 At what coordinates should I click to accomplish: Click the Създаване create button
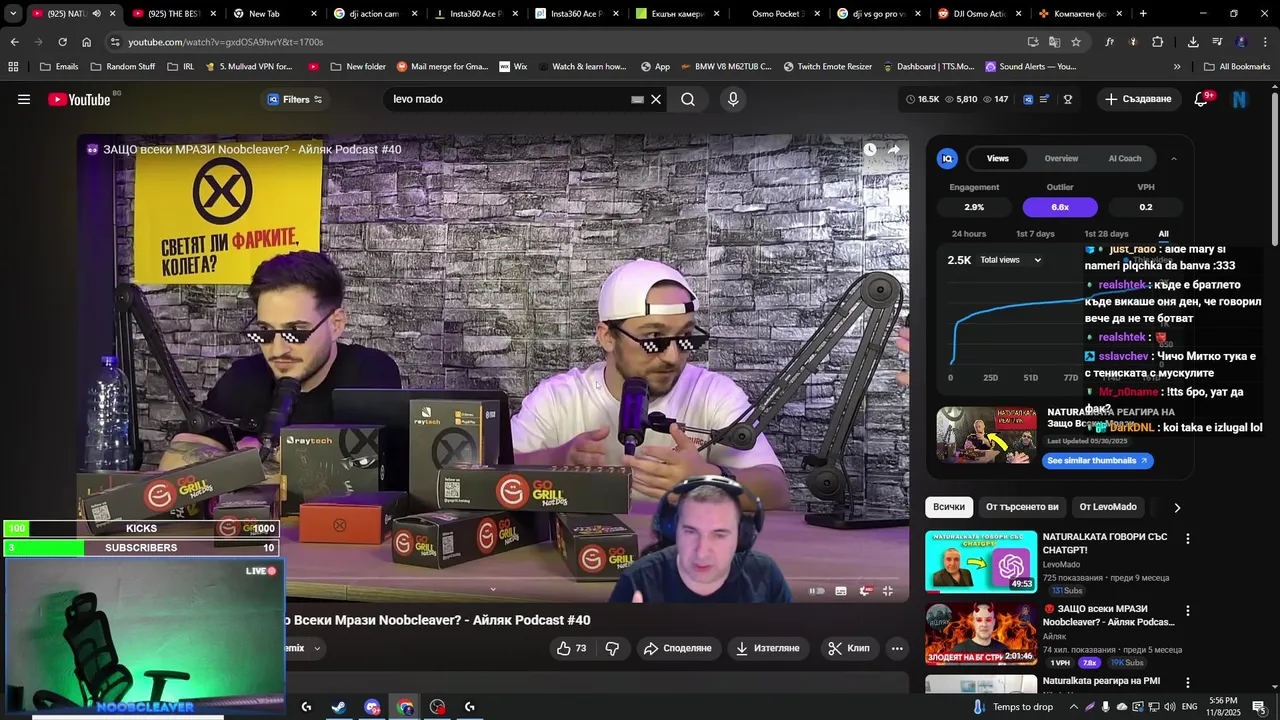click(1138, 99)
